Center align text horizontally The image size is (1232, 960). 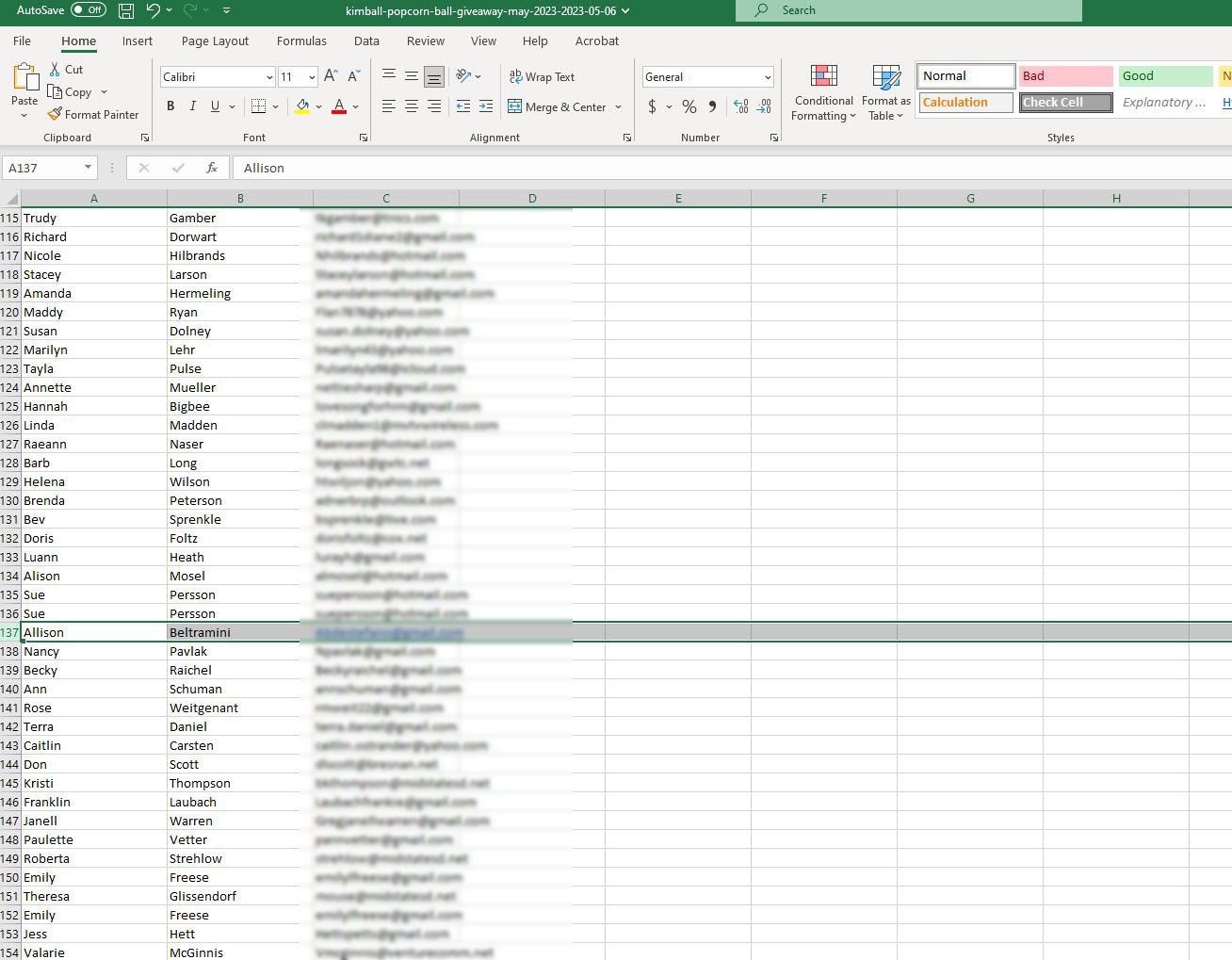pos(412,106)
